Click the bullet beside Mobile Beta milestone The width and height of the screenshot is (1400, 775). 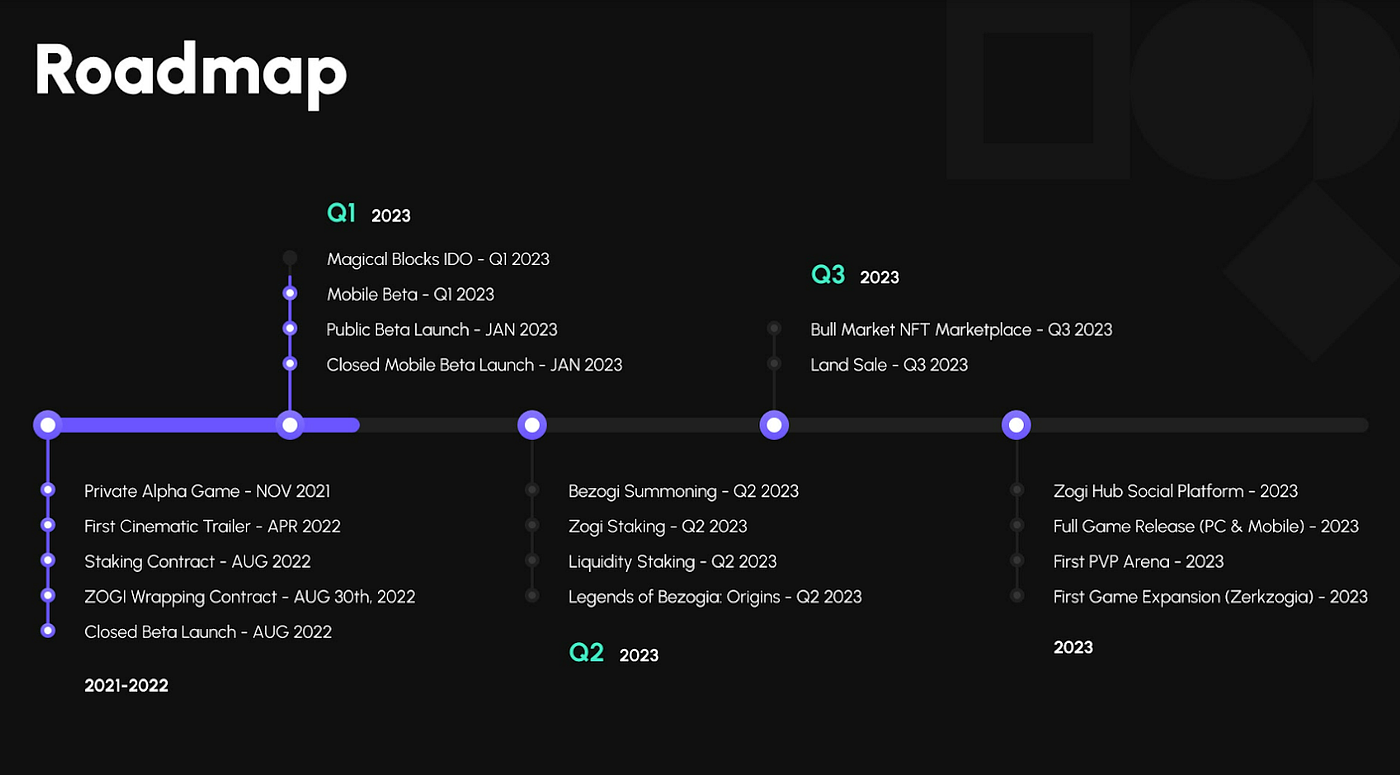[289, 292]
